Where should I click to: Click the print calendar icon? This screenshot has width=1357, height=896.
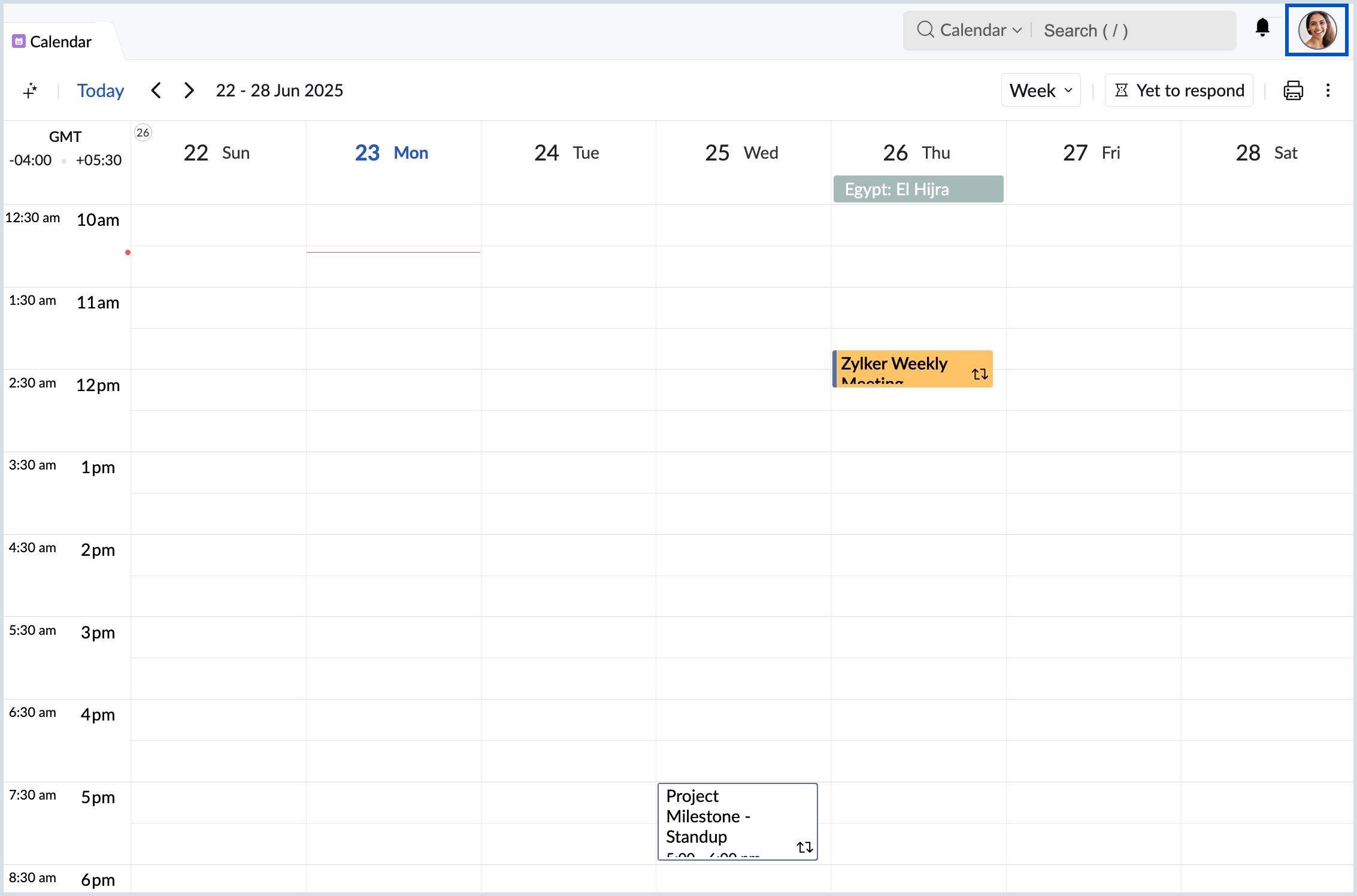(1293, 90)
